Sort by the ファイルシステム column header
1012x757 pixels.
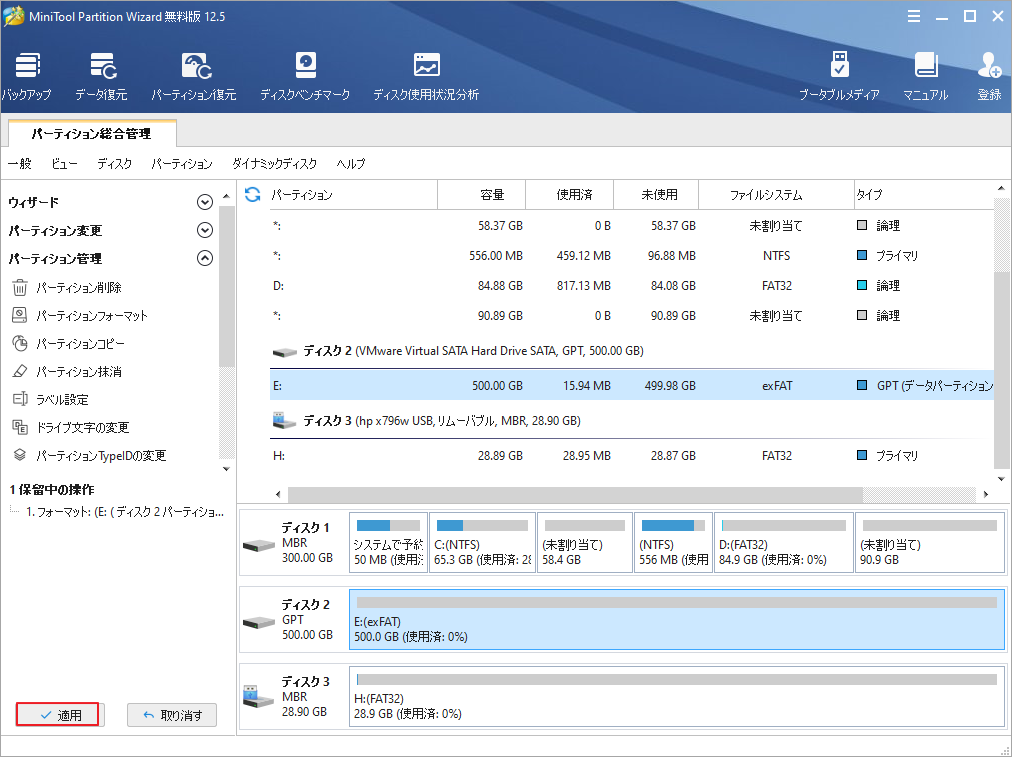click(776, 195)
